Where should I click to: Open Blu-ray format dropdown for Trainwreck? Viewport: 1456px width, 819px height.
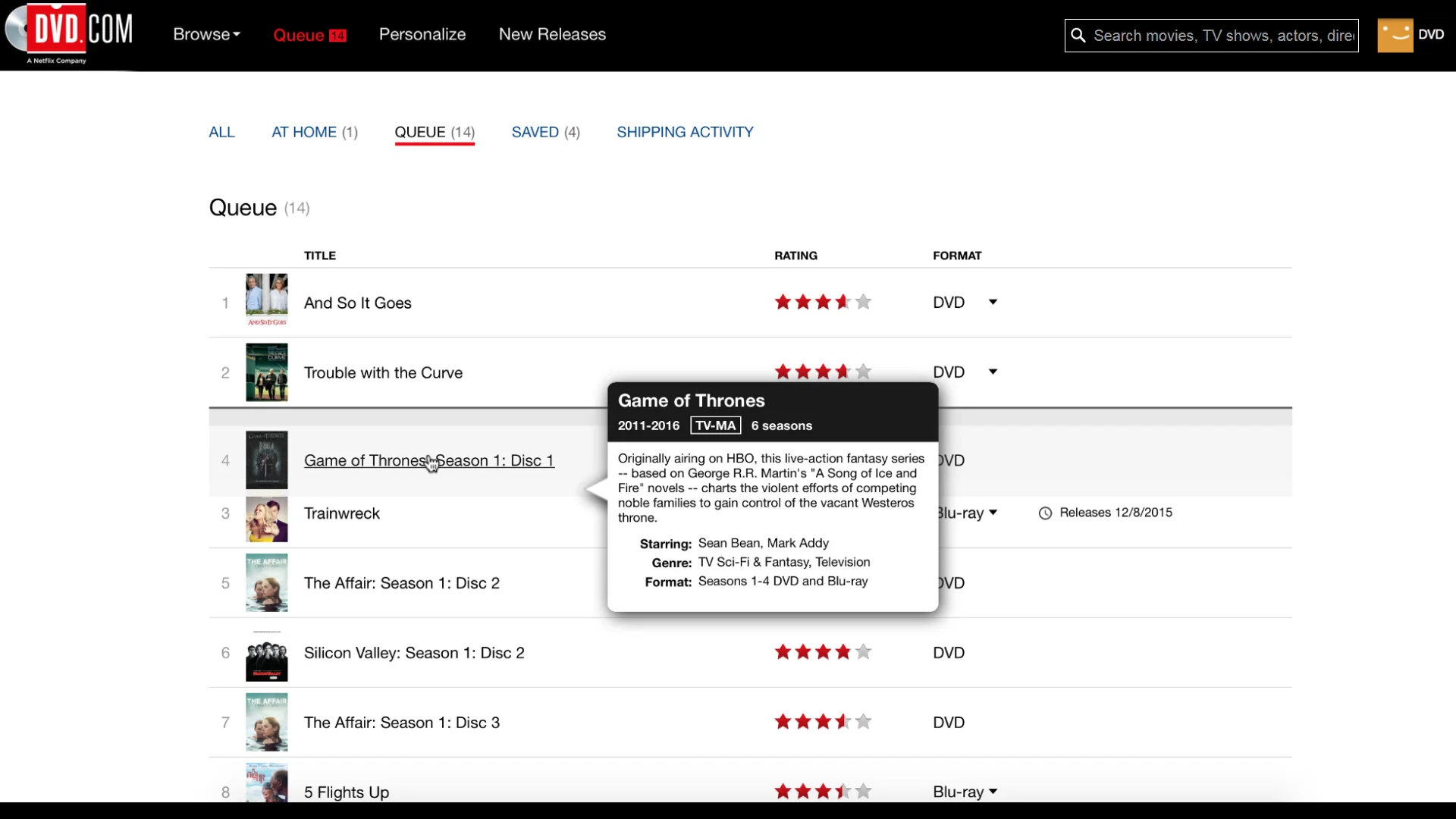coord(993,513)
